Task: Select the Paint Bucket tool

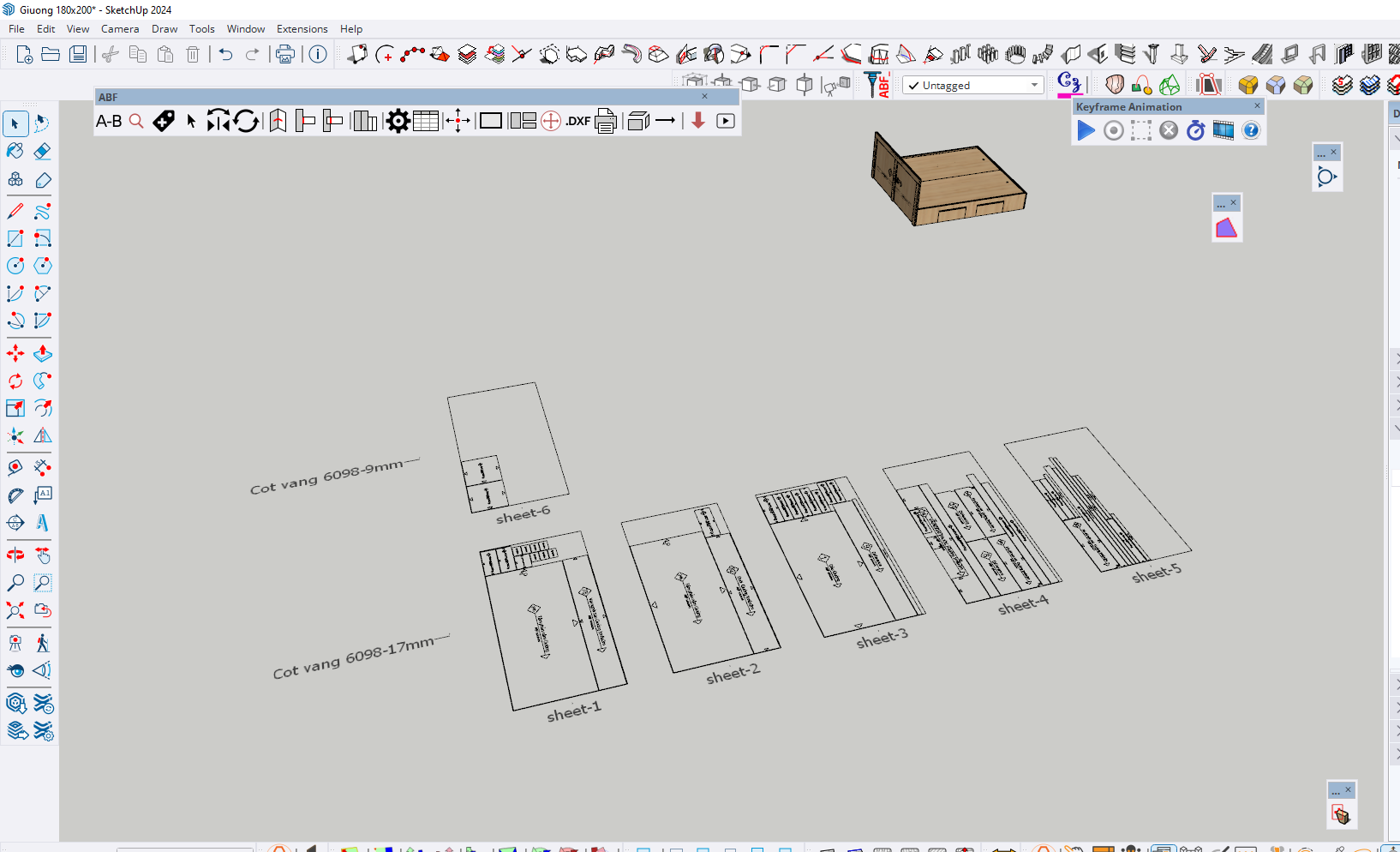Action: 15,152
